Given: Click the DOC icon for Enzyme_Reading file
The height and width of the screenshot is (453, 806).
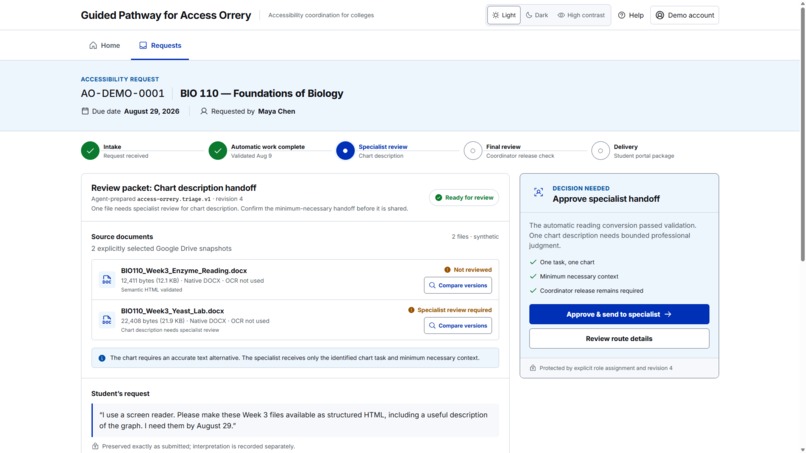Looking at the screenshot, I should click(106, 280).
